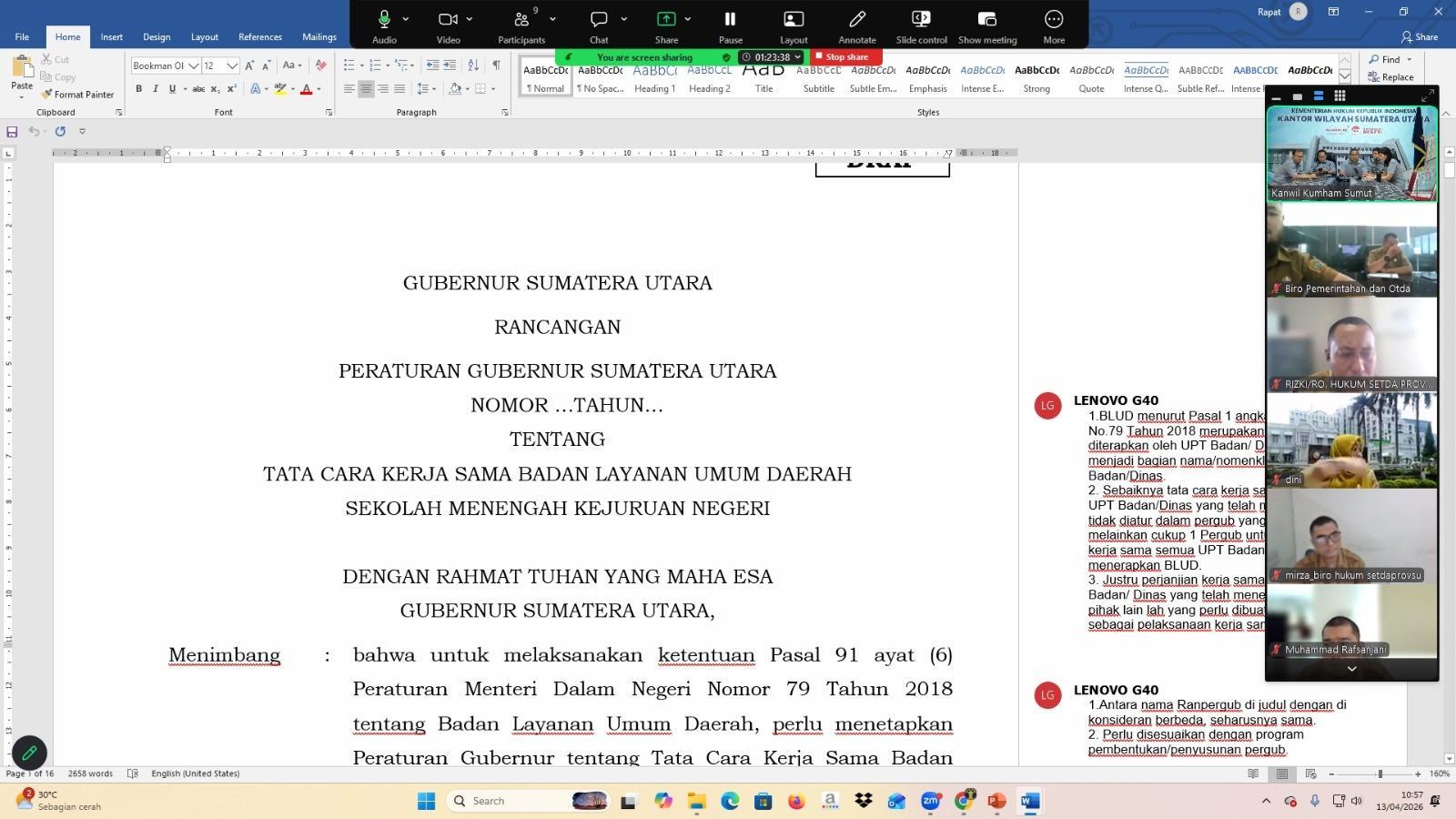
Task: Click the Format Painter tool
Action: pyautogui.click(x=77, y=95)
